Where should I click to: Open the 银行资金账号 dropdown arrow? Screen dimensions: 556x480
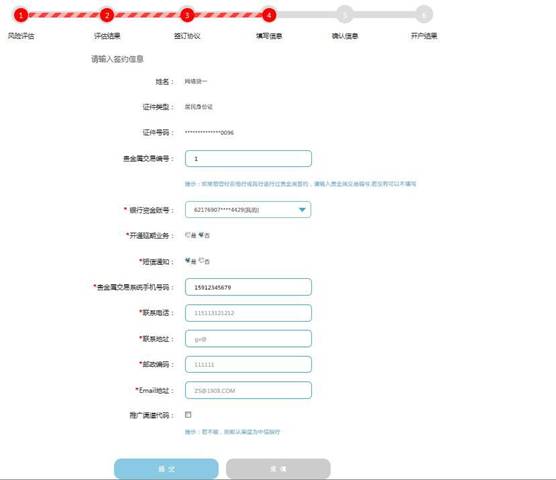(x=302, y=210)
